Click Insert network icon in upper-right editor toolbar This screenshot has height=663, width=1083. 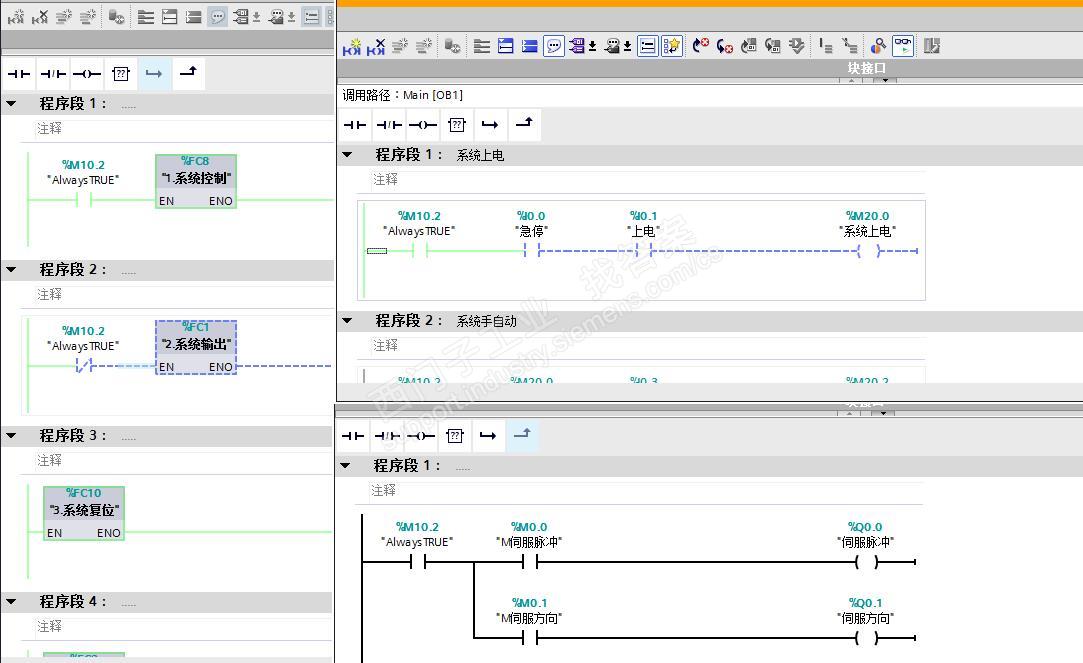352,46
